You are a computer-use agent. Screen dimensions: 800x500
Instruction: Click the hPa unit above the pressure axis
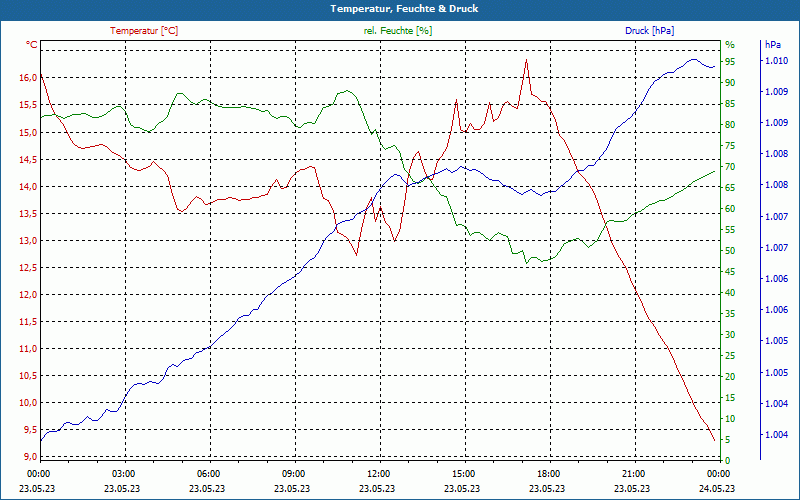(x=772, y=45)
